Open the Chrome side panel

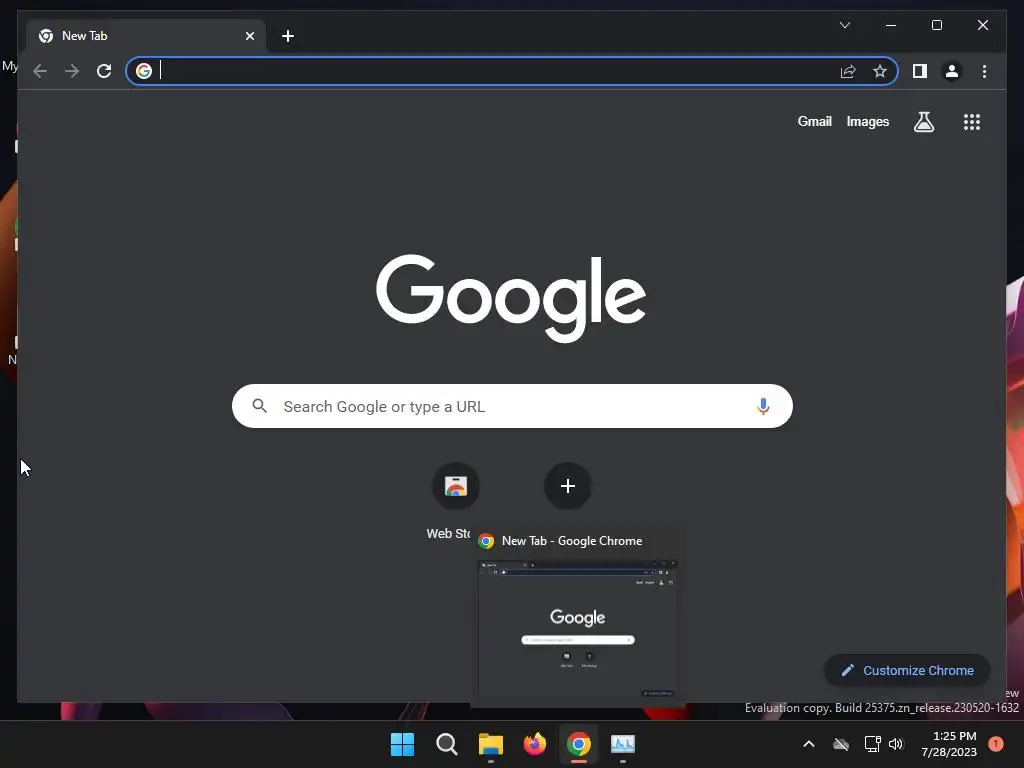[x=920, y=71]
